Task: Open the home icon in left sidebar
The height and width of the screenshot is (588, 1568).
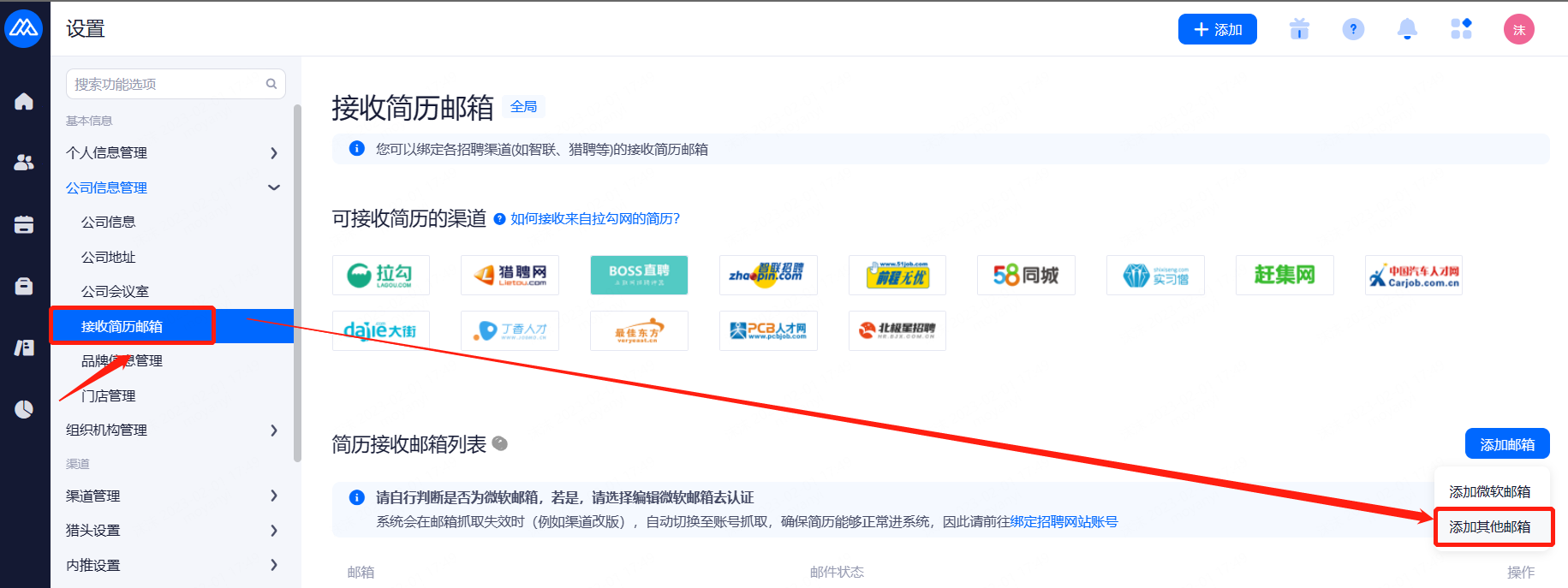Action: click(24, 101)
